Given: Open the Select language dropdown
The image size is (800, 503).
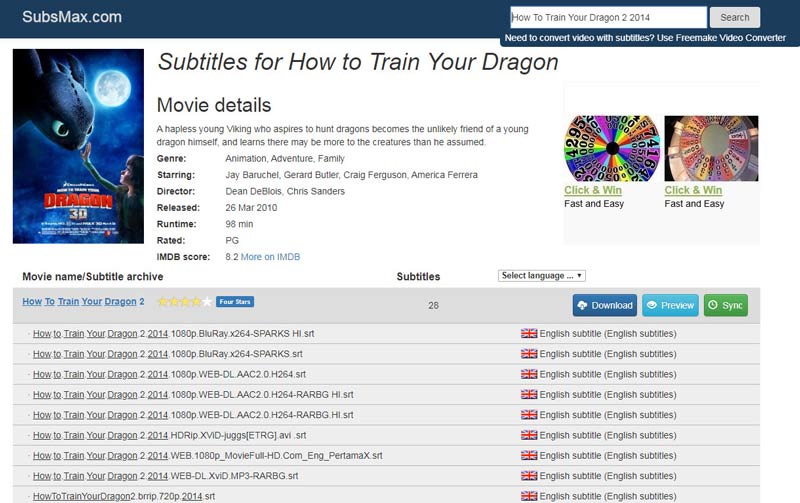Looking at the screenshot, I should [x=541, y=275].
